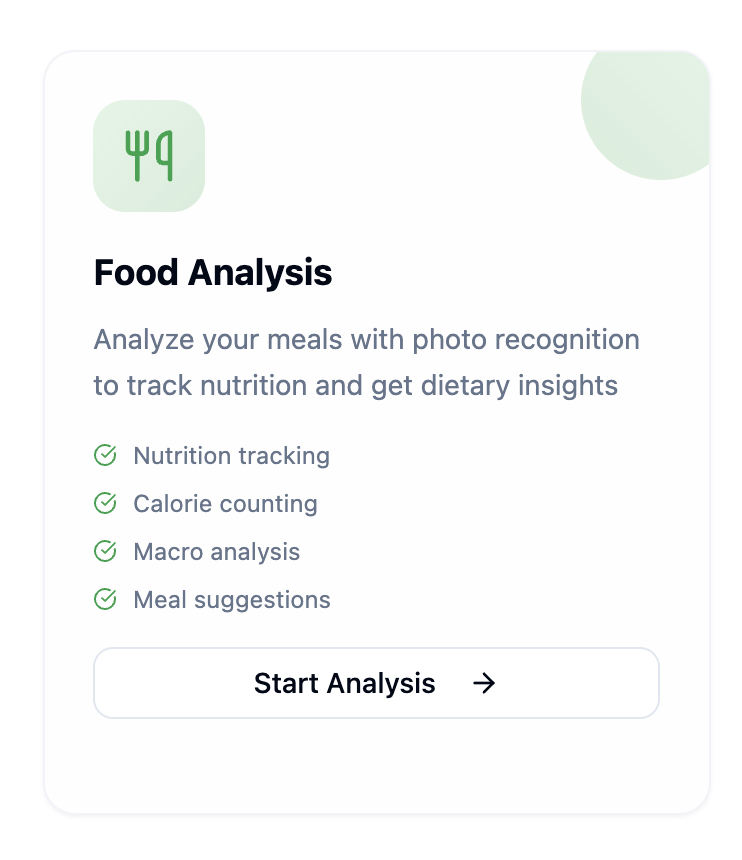Click the "to track nutrition and get dietary insights" line
This screenshot has width=742, height=860.
pyautogui.click(x=355, y=386)
